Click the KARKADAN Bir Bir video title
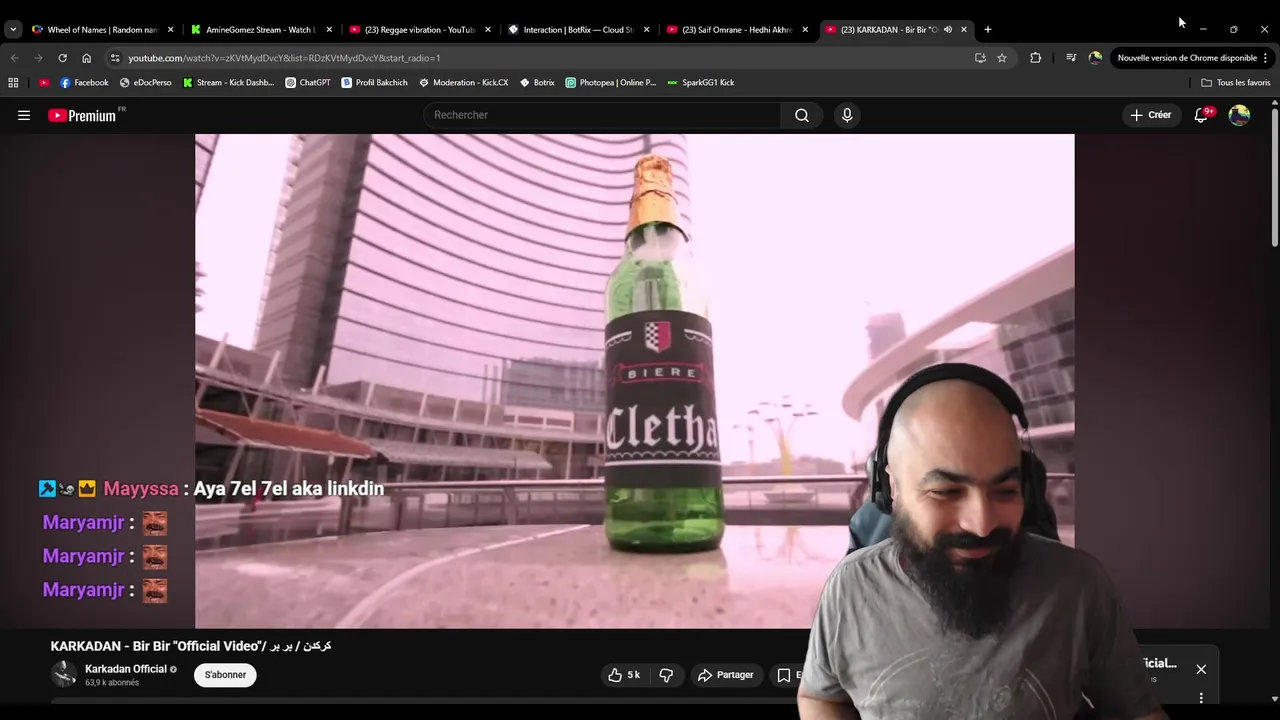 tap(191, 646)
